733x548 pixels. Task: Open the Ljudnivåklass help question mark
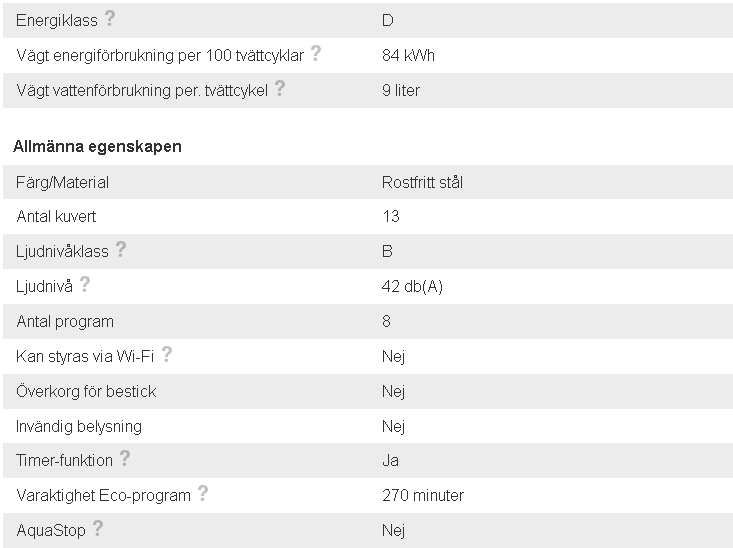(x=121, y=249)
